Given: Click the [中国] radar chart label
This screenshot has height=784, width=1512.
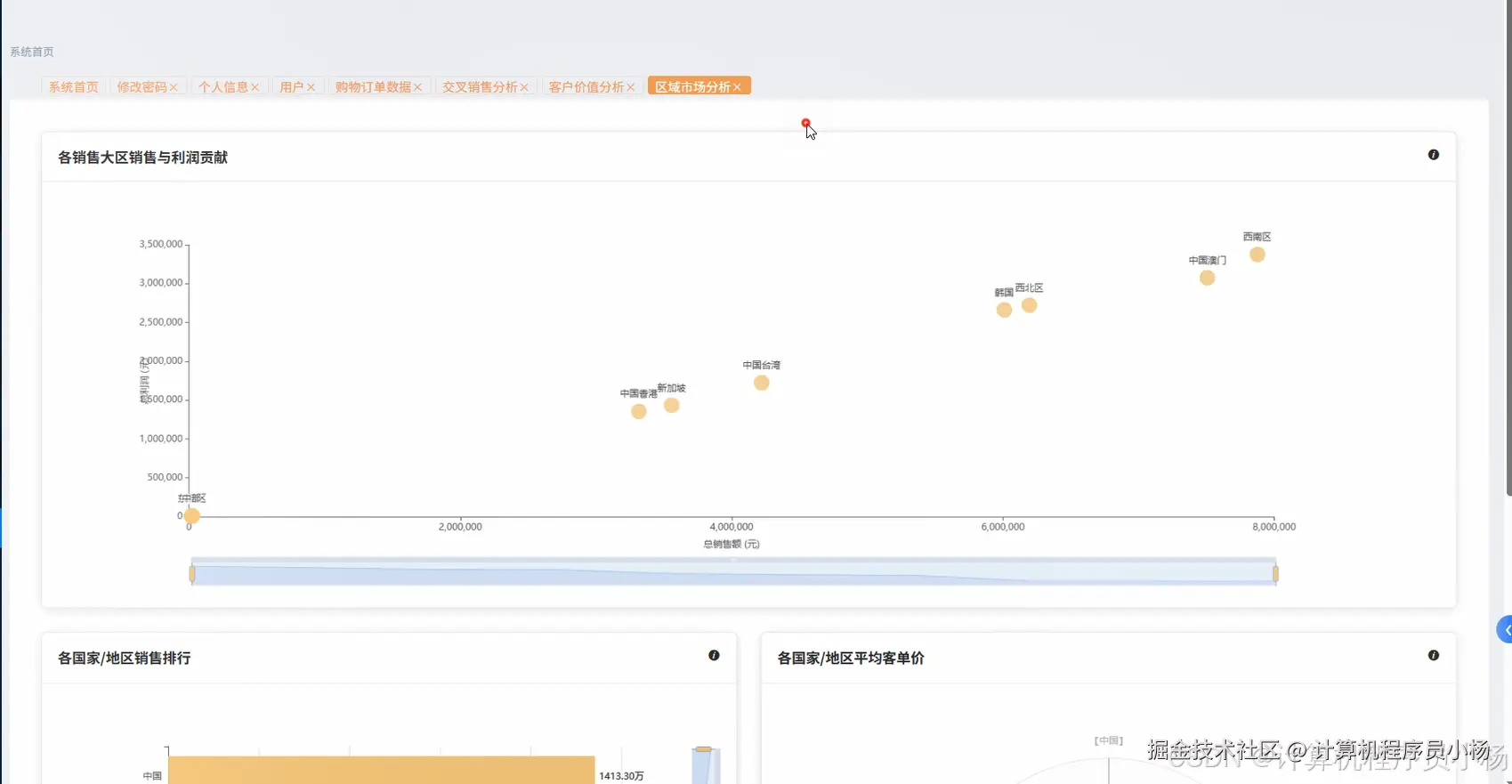Looking at the screenshot, I should click(x=1108, y=740).
